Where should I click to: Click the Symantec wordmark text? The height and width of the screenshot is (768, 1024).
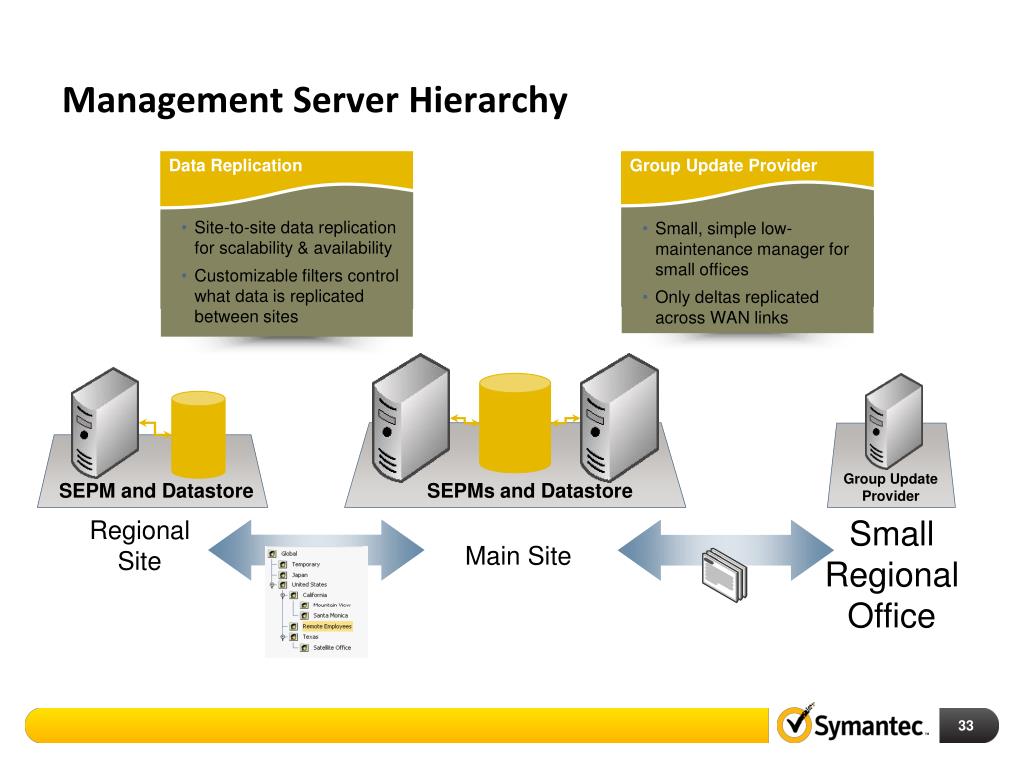pos(871,726)
